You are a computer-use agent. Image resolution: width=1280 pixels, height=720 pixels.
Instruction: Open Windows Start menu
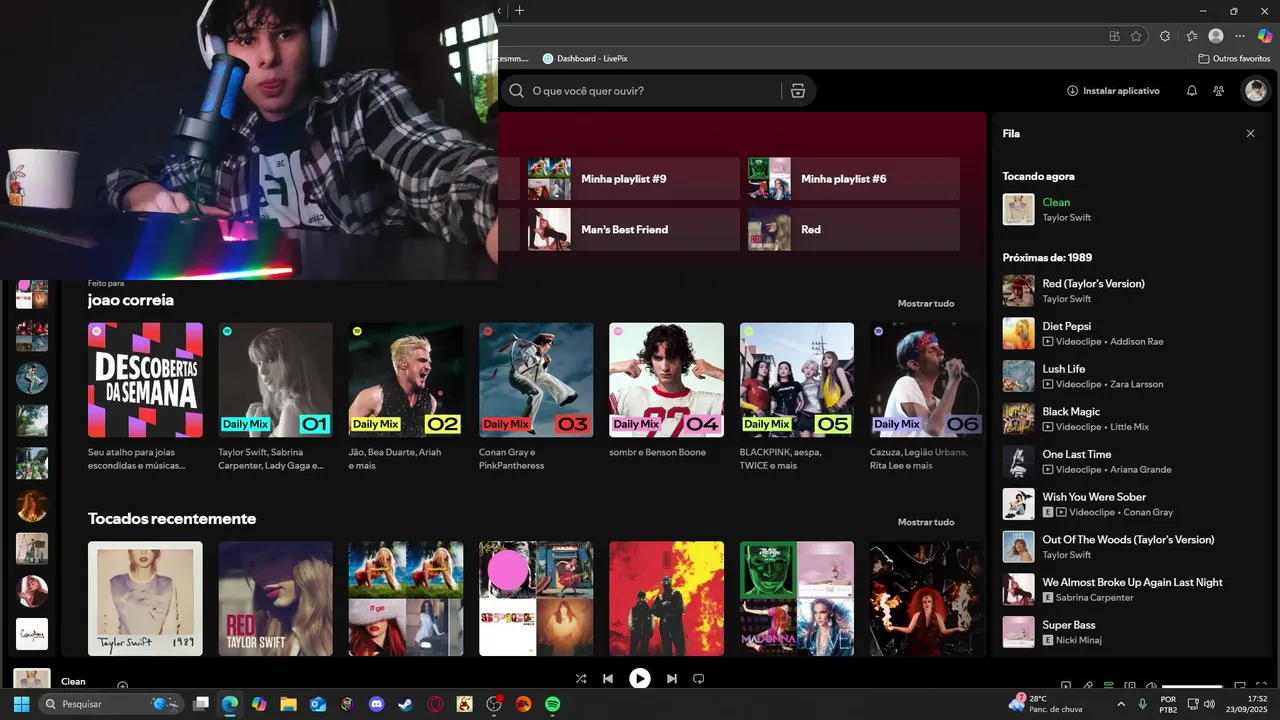click(x=21, y=704)
